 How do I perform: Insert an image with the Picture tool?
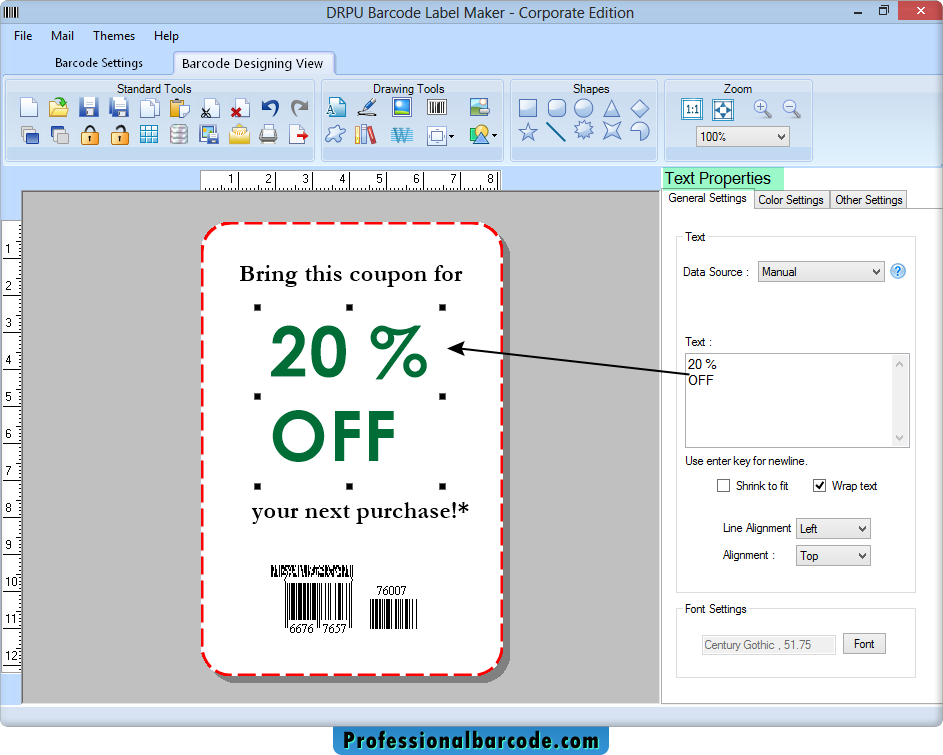402,106
